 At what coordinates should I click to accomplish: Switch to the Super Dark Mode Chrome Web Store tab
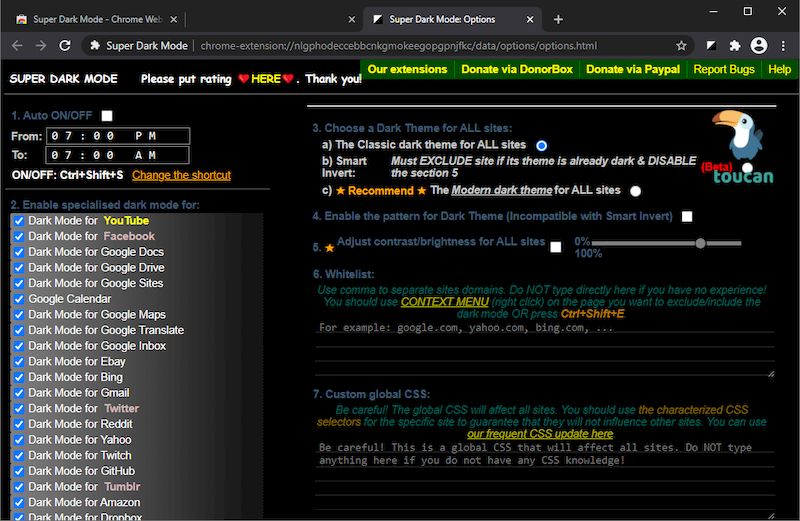(97, 19)
